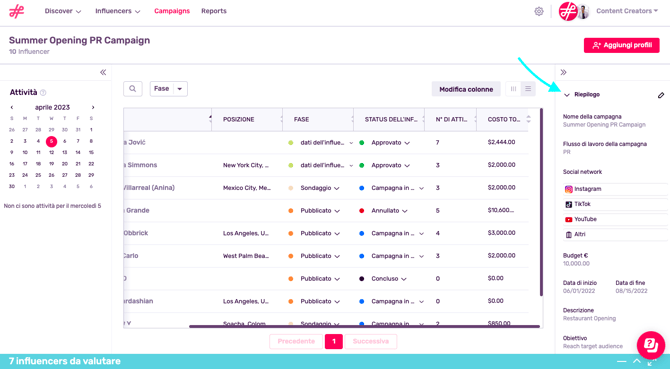Click page 1 pagination button
This screenshot has height=369, width=670.
(334, 341)
